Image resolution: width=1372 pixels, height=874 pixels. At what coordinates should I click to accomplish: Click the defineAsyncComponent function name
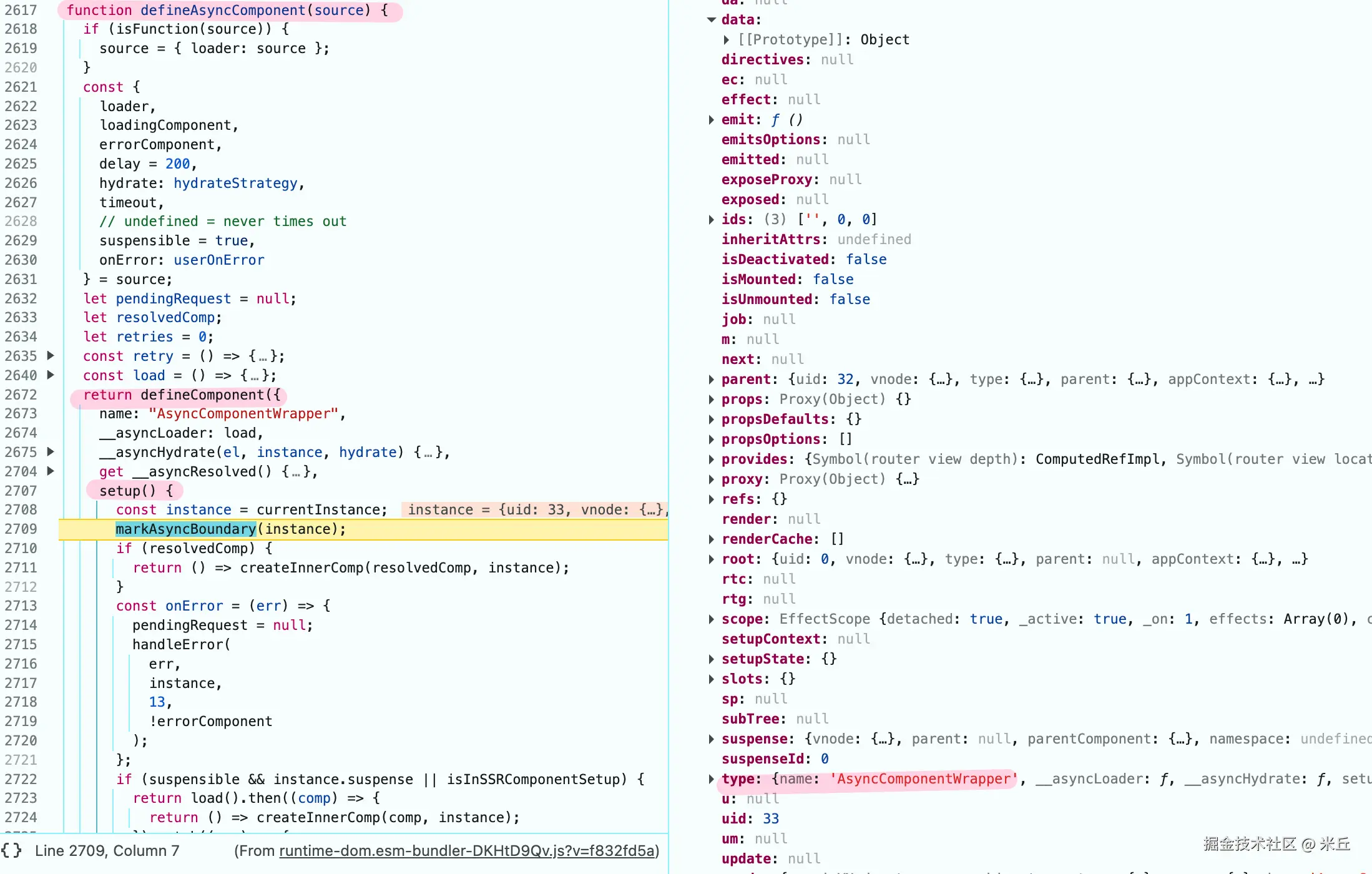click(223, 10)
